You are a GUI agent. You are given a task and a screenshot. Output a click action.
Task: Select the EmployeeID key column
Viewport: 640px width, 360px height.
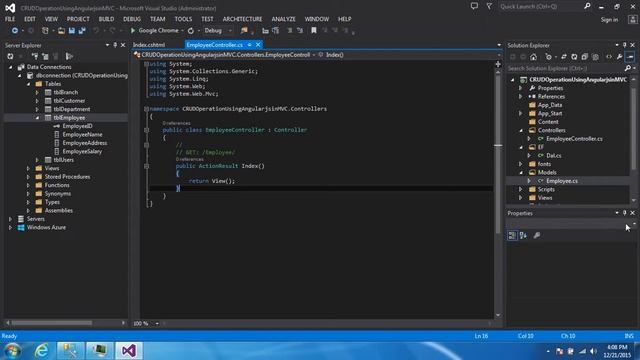(x=77, y=126)
